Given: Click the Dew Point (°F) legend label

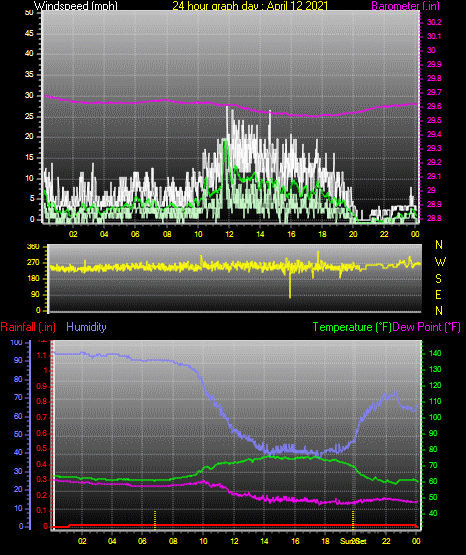Looking at the screenshot, I should click(x=427, y=327).
